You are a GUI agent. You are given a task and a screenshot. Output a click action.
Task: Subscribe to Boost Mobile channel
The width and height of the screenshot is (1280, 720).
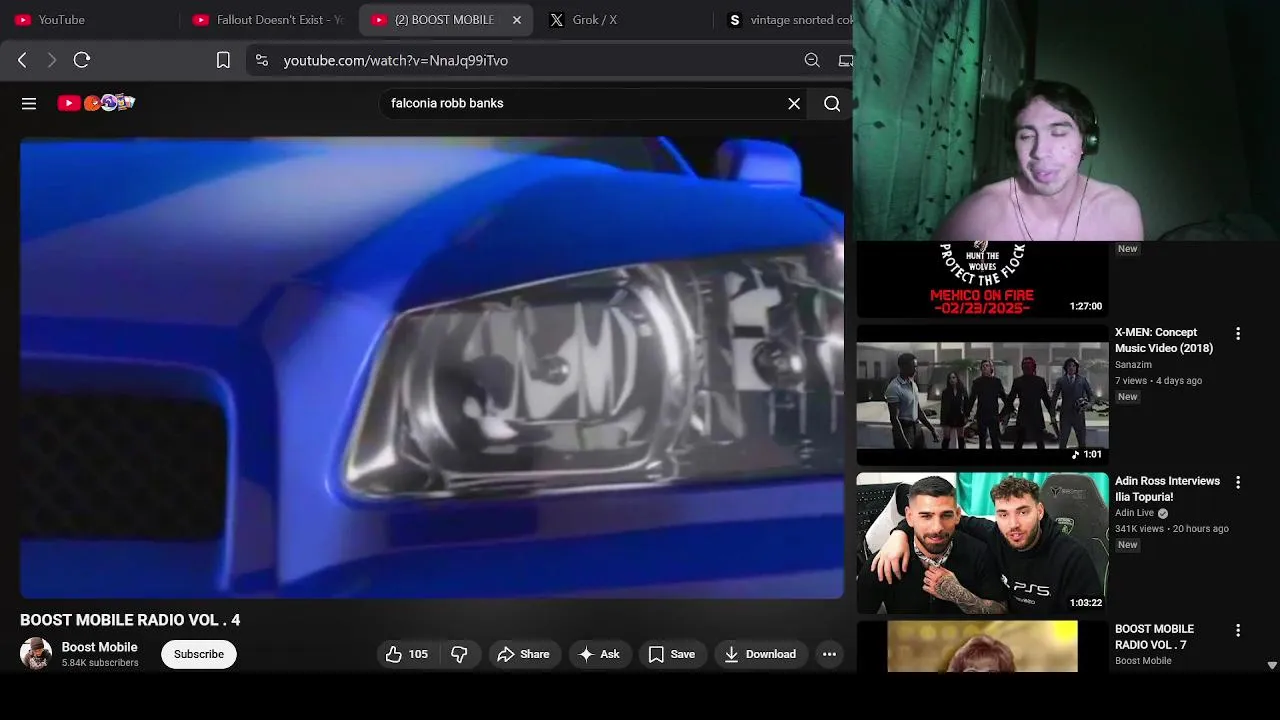coord(199,654)
